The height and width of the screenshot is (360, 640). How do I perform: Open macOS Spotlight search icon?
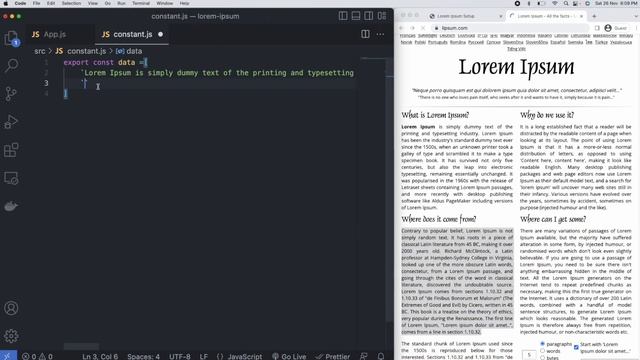[x=566, y=3]
